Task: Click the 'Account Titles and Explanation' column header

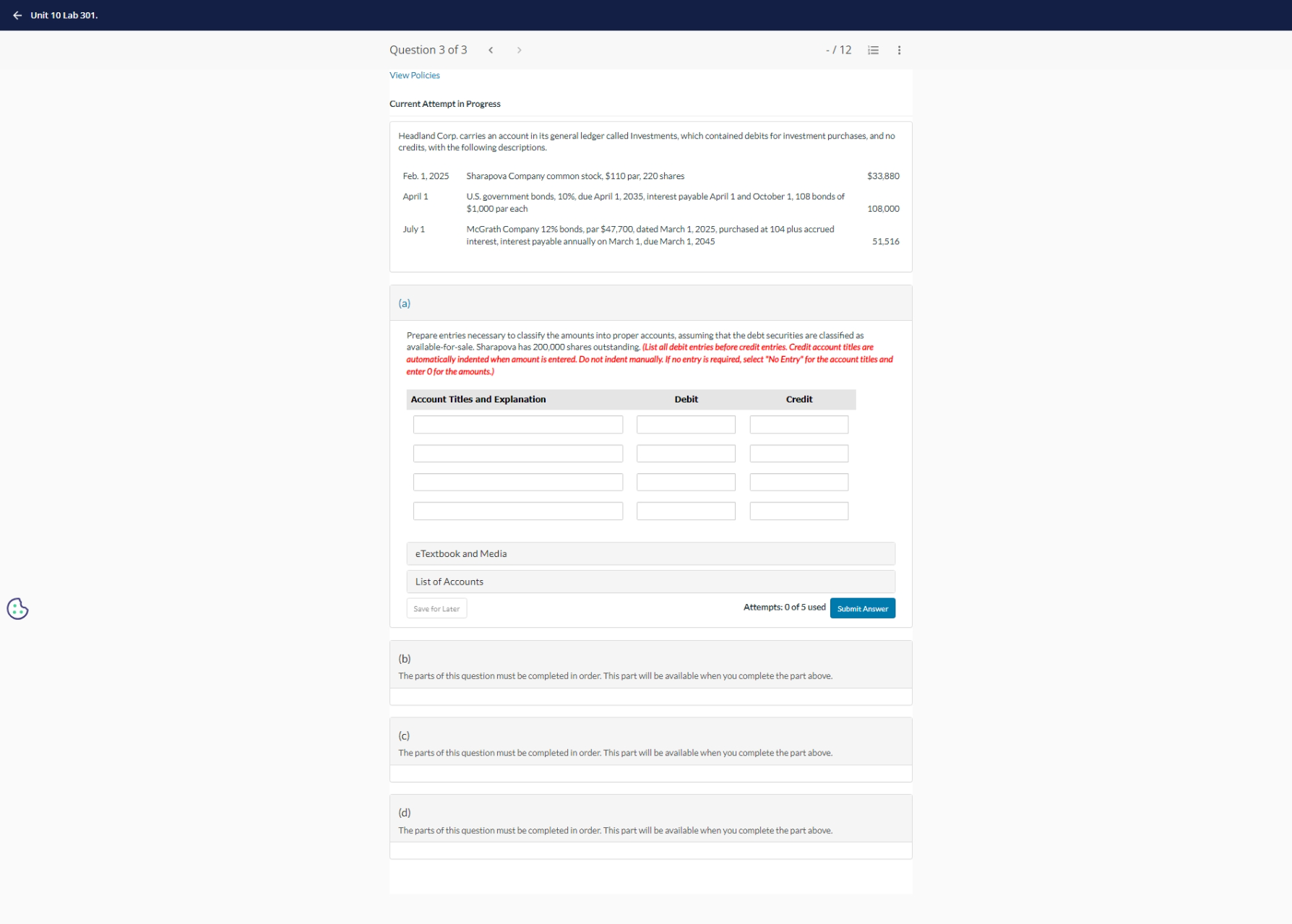Action: click(478, 400)
